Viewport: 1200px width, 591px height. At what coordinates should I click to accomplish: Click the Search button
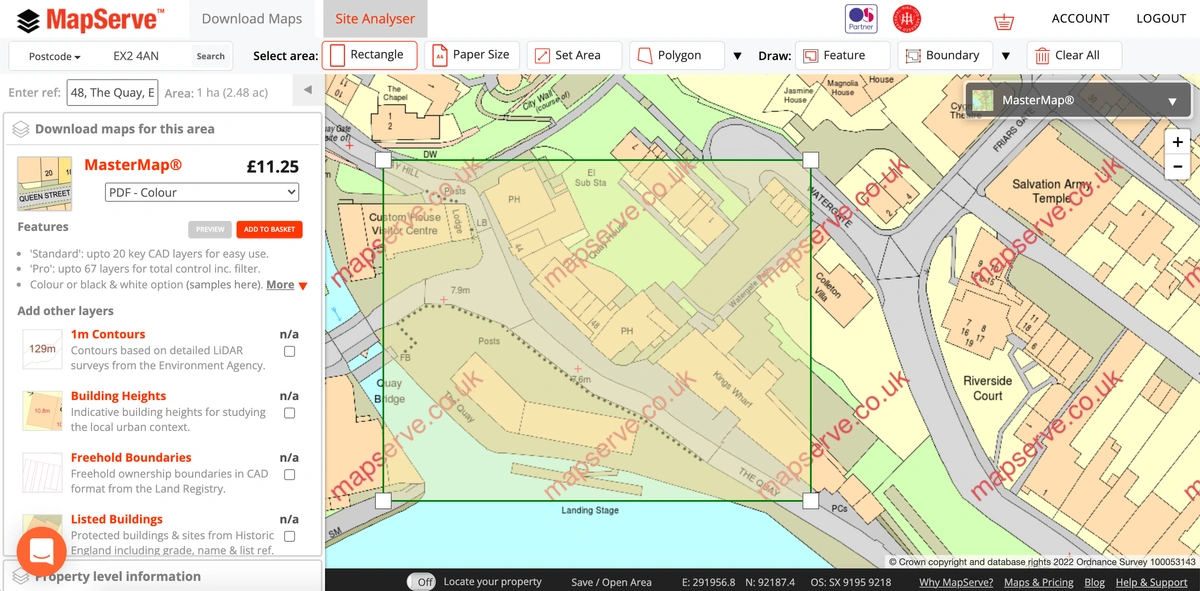(x=211, y=56)
